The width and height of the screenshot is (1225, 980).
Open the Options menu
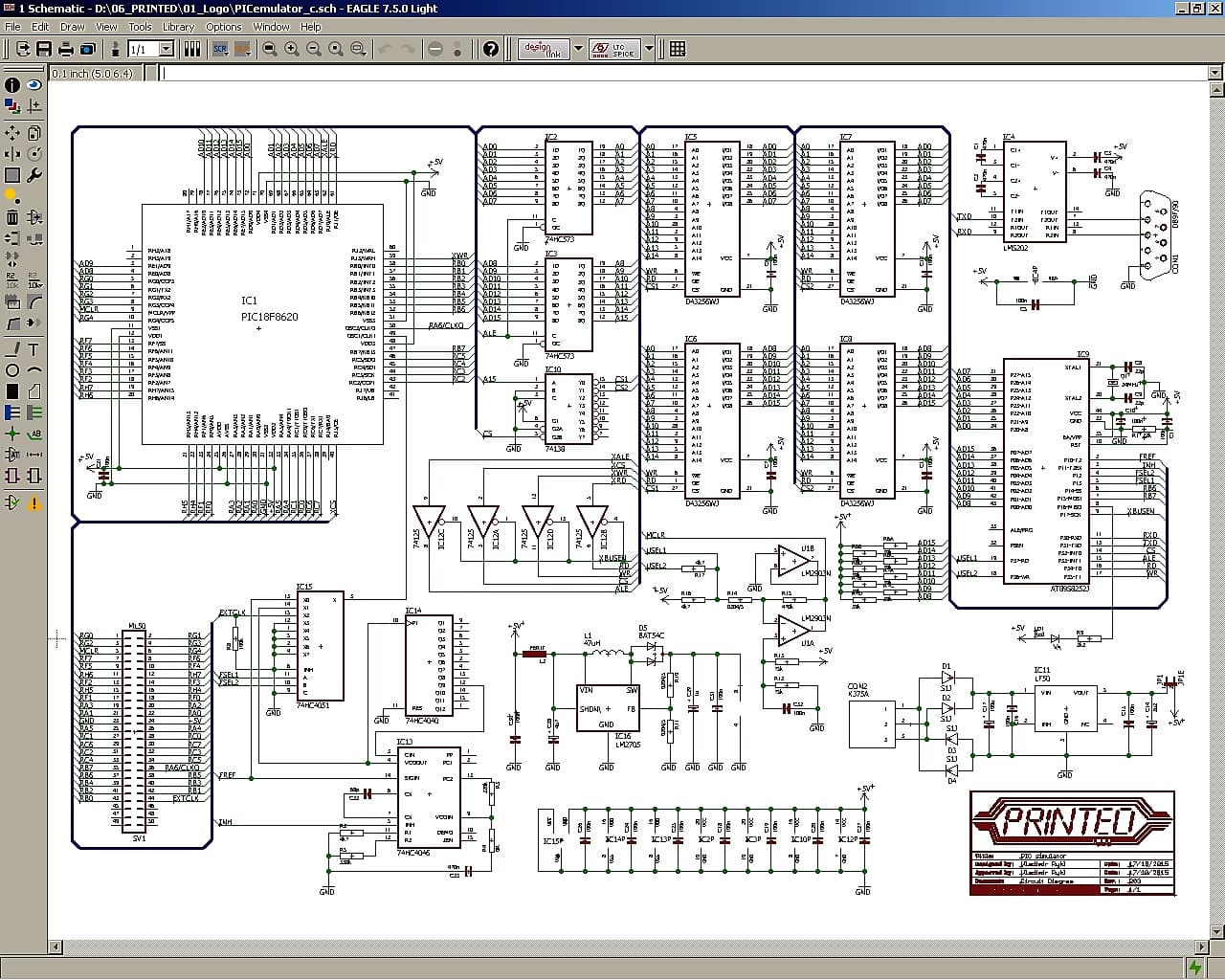(224, 27)
